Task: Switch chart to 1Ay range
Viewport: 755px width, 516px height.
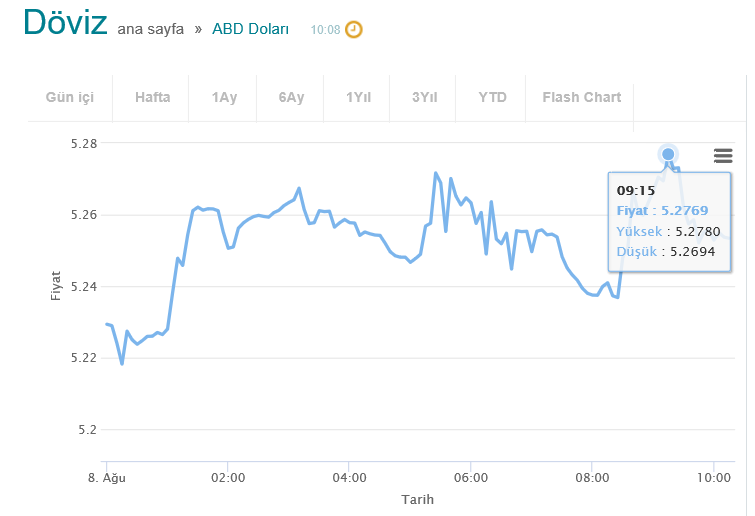Action: tap(224, 97)
